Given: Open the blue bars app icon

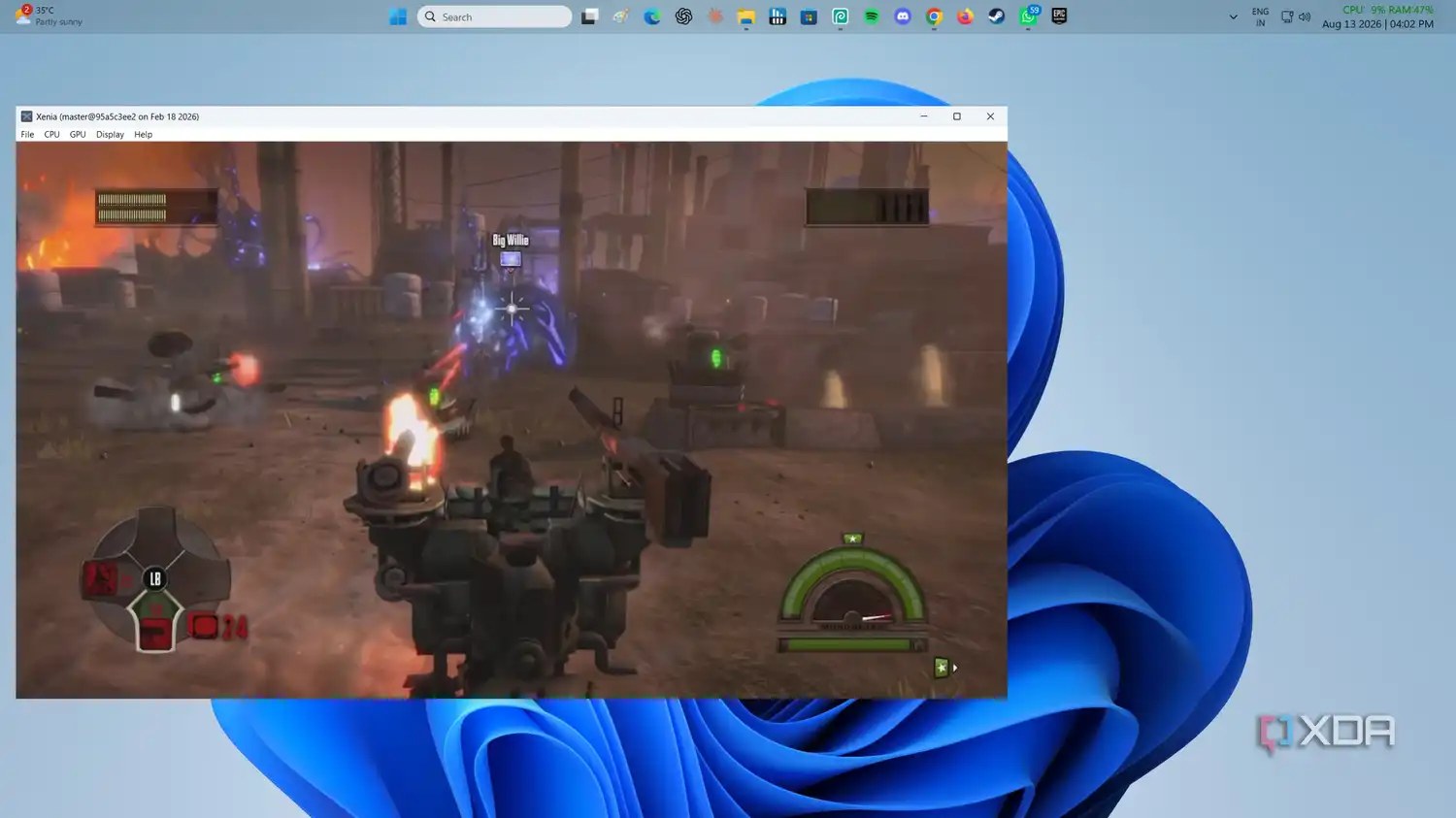Looking at the screenshot, I should [778, 16].
